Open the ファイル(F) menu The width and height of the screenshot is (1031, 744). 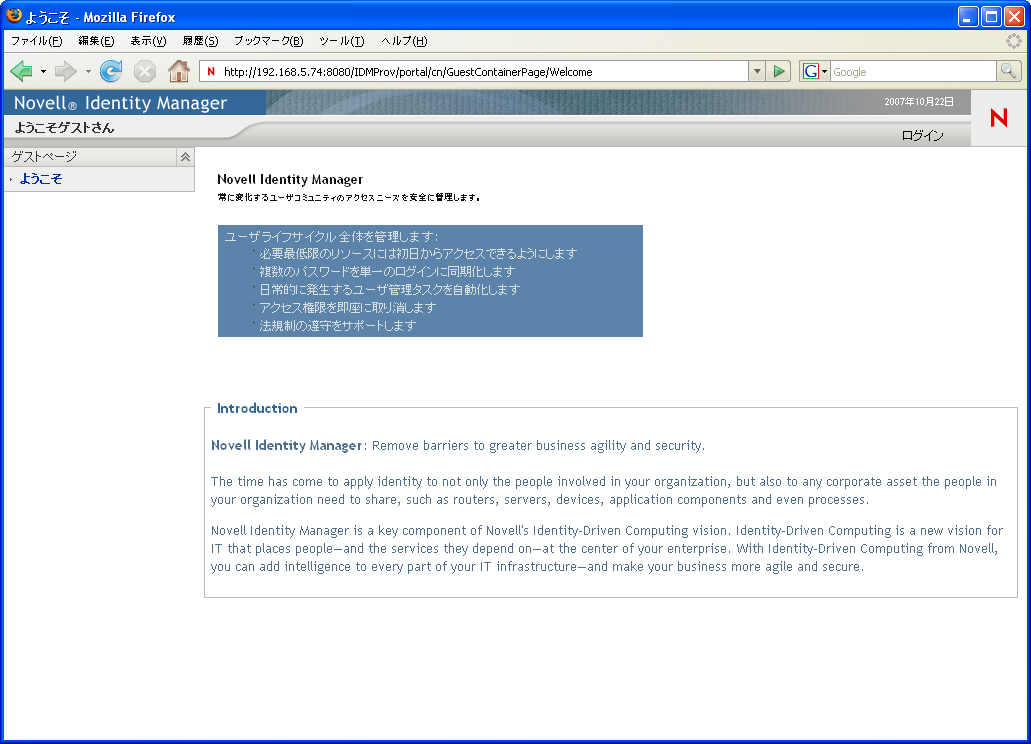click(x=36, y=41)
